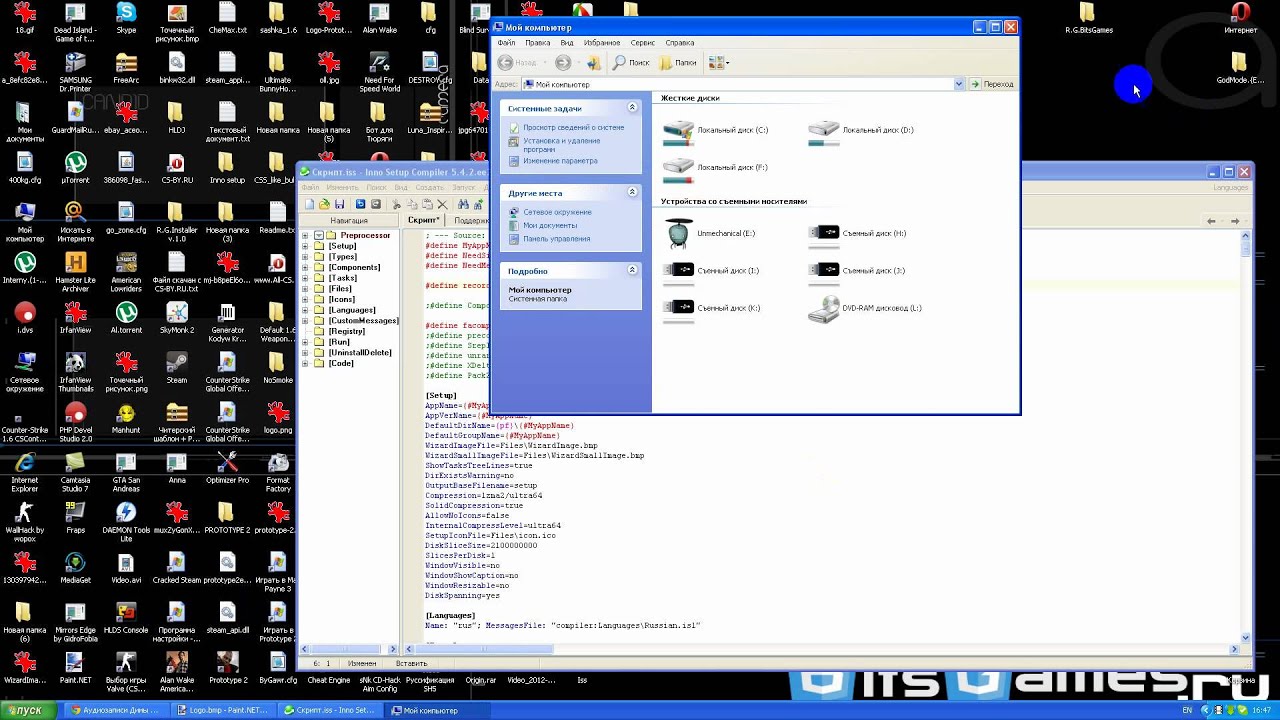The height and width of the screenshot is (720, 1280).
Task: Expand the [Languages] tree node
Action: [306, 310]
